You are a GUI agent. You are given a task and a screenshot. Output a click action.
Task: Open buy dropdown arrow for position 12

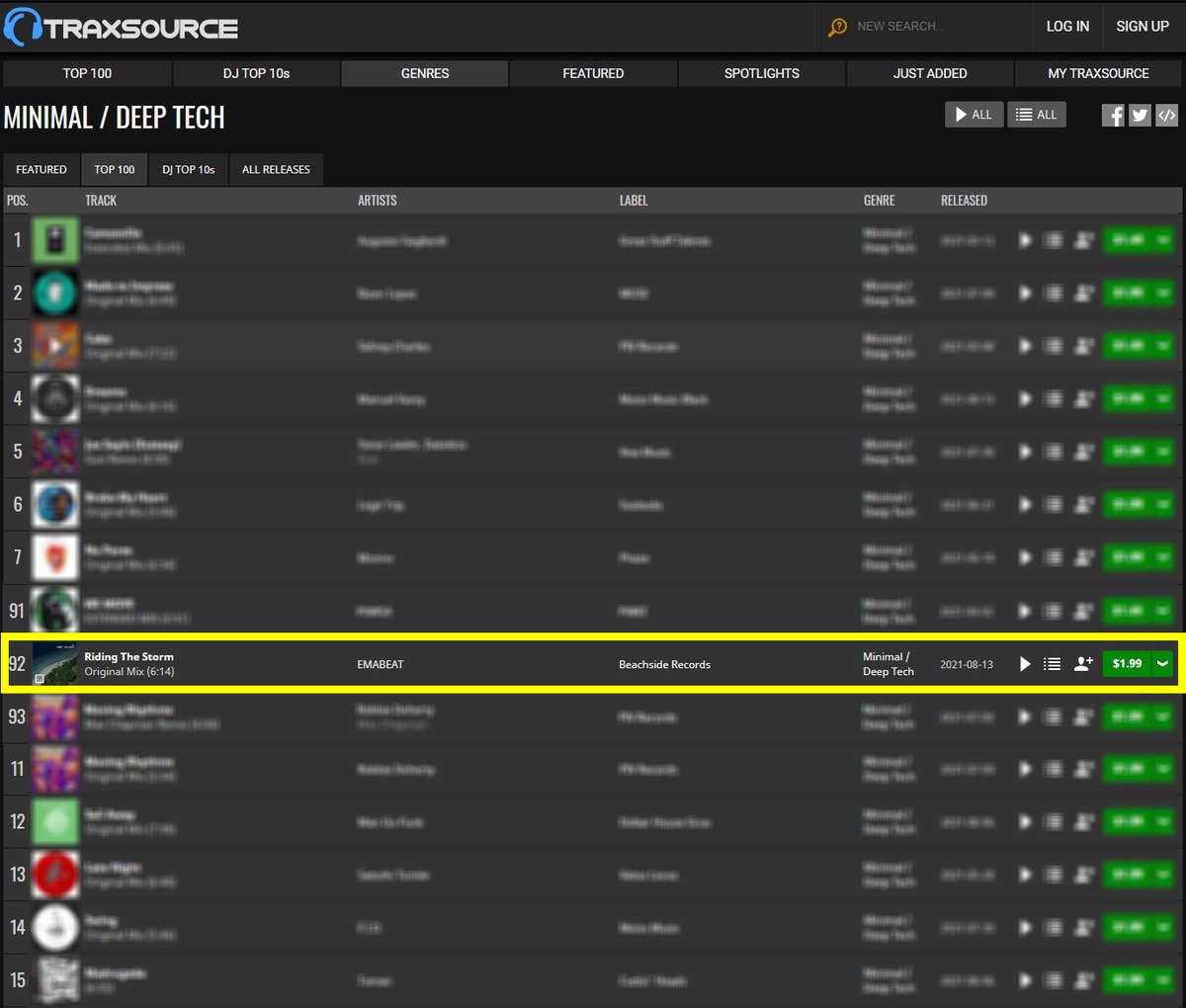coord(1163,822)
